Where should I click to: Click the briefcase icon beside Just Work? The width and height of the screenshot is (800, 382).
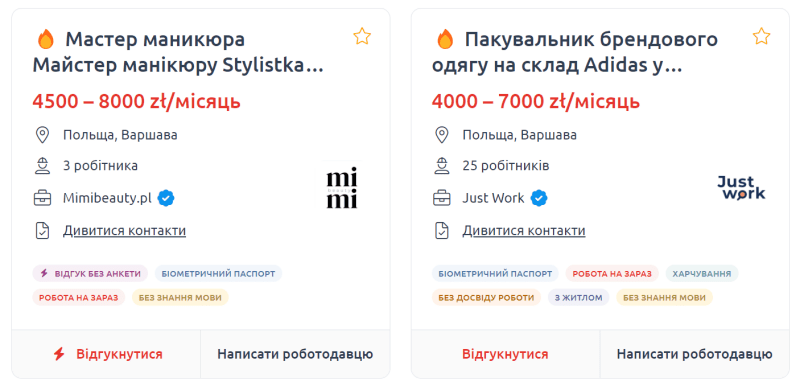coord(441,198)
